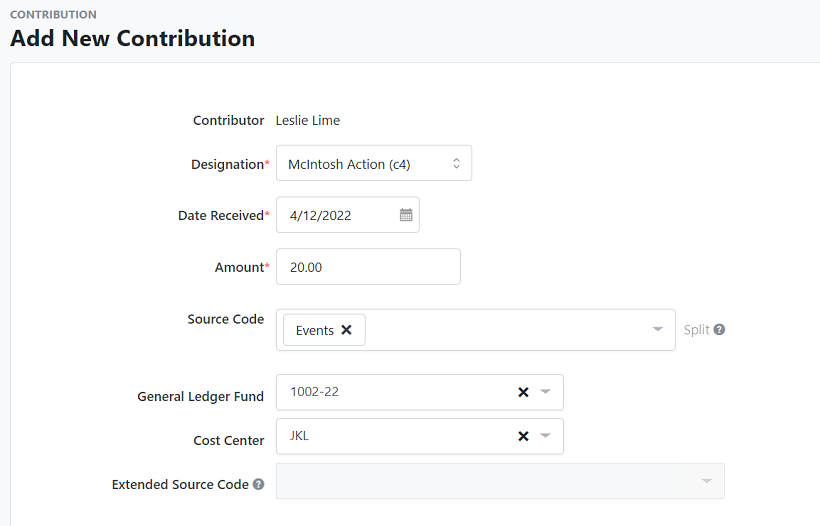820x526 pixels.
Task: Remove the Events source code tag
Action: click(x=346, y=330)
